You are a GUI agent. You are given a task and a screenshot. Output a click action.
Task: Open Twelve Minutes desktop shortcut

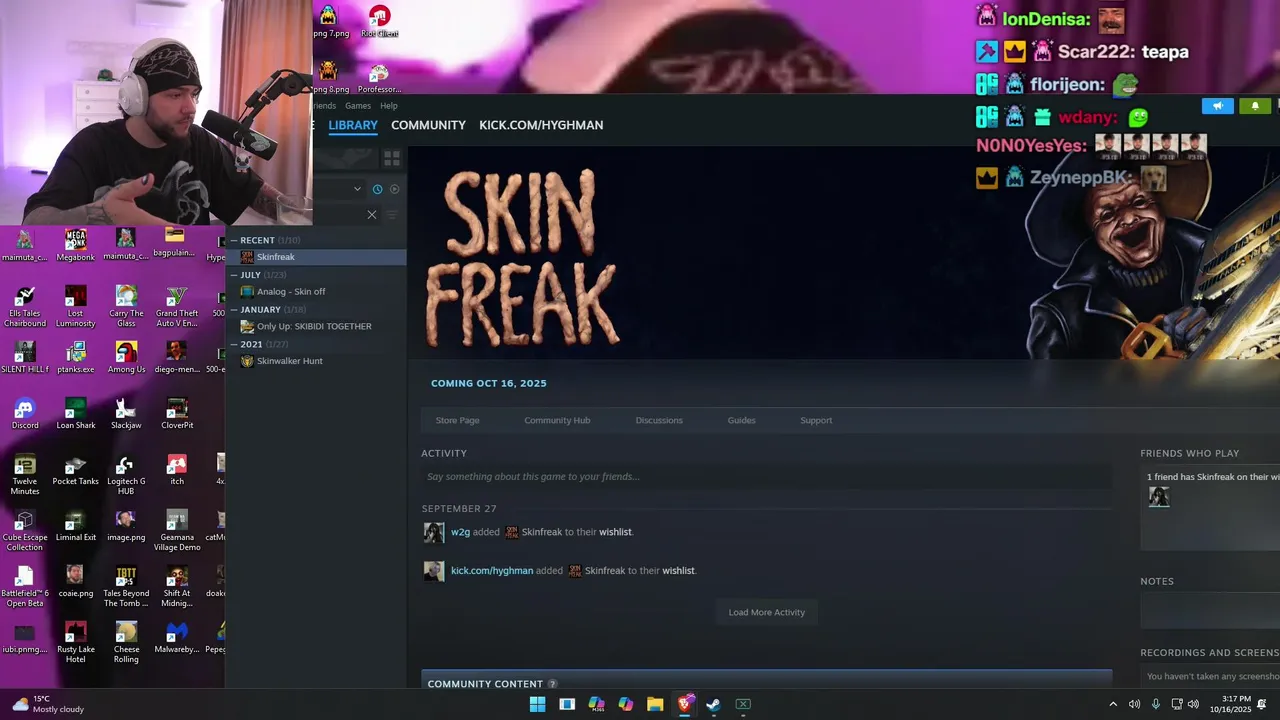click(25, 475)
